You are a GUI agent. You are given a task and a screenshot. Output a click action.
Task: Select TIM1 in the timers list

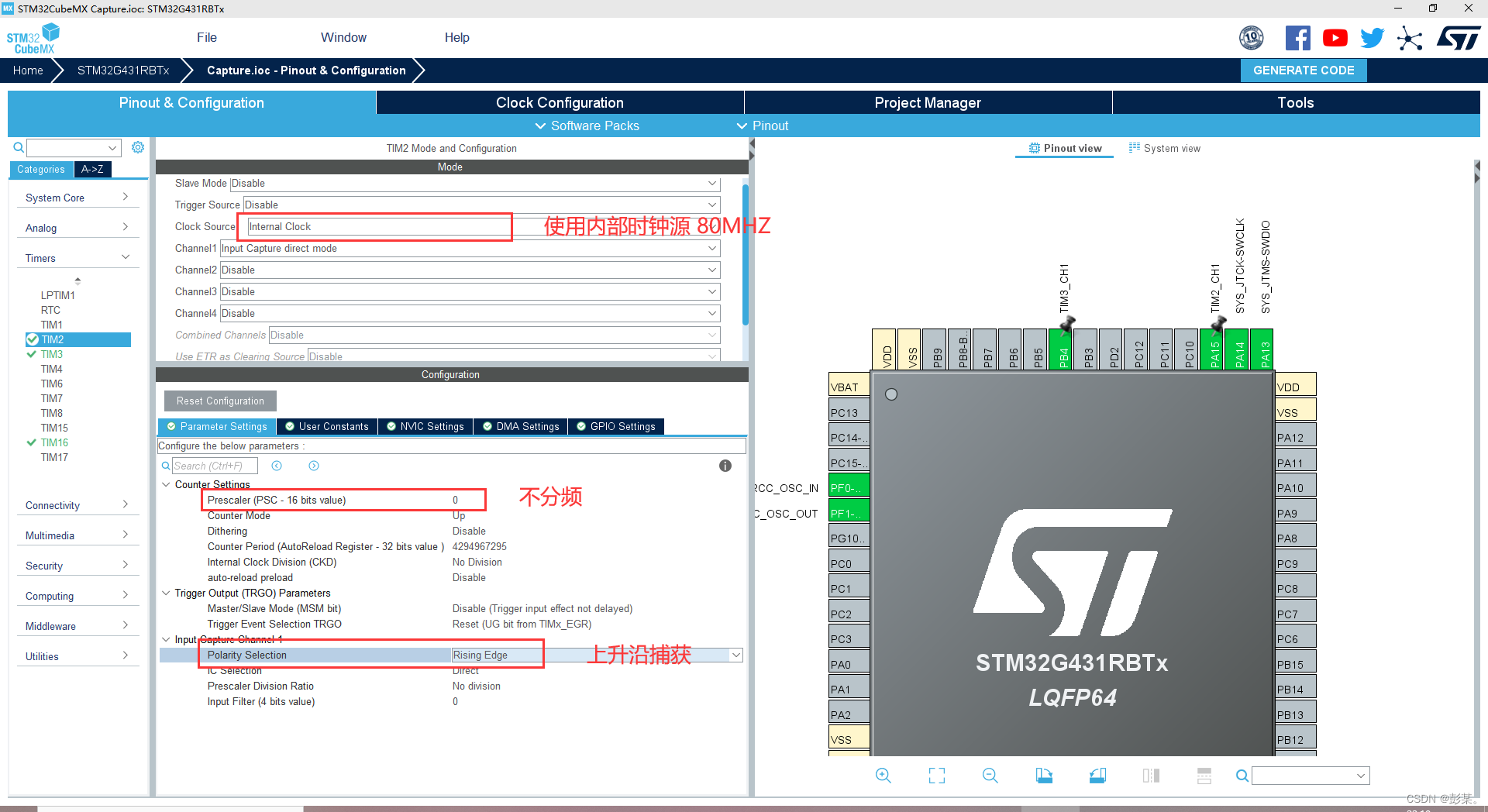pos(52,325)
